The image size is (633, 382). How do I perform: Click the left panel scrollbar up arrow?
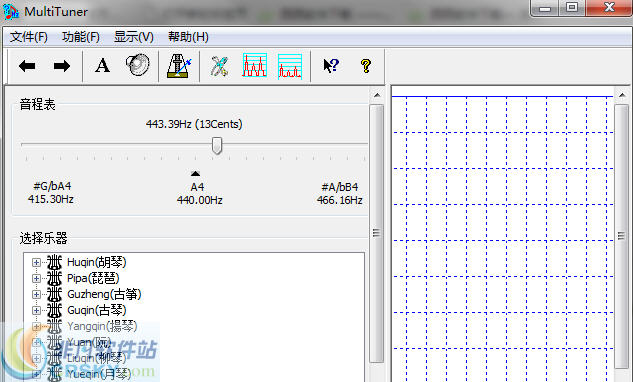[x=377, y=96]
